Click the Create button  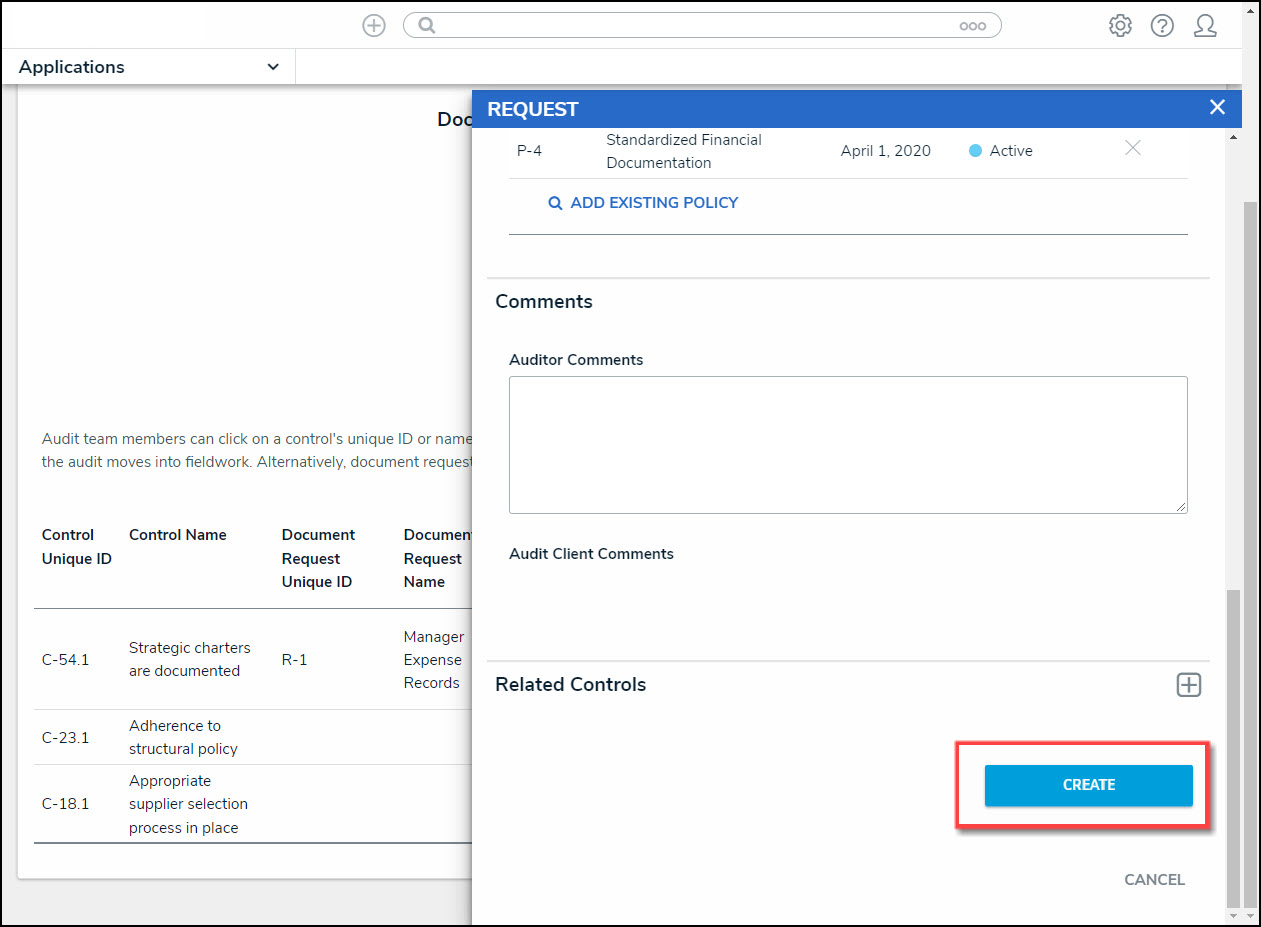pyautogui.click(x=1088, y=785)
